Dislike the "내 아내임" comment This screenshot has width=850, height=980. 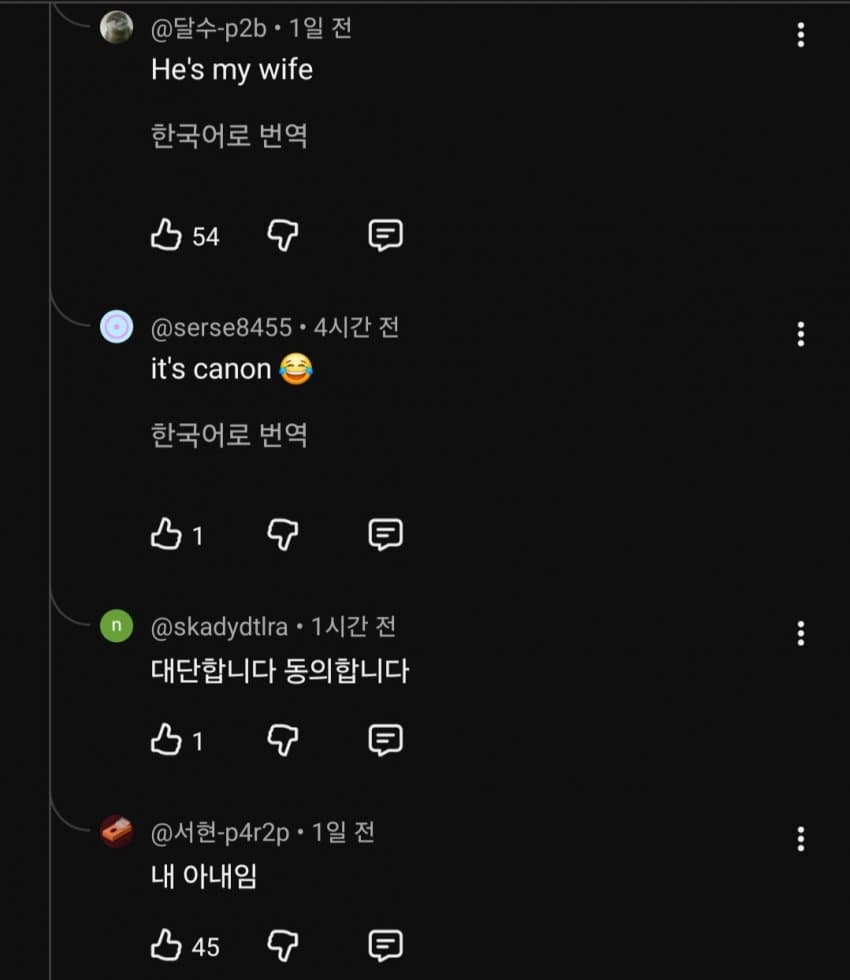(283, 945)
